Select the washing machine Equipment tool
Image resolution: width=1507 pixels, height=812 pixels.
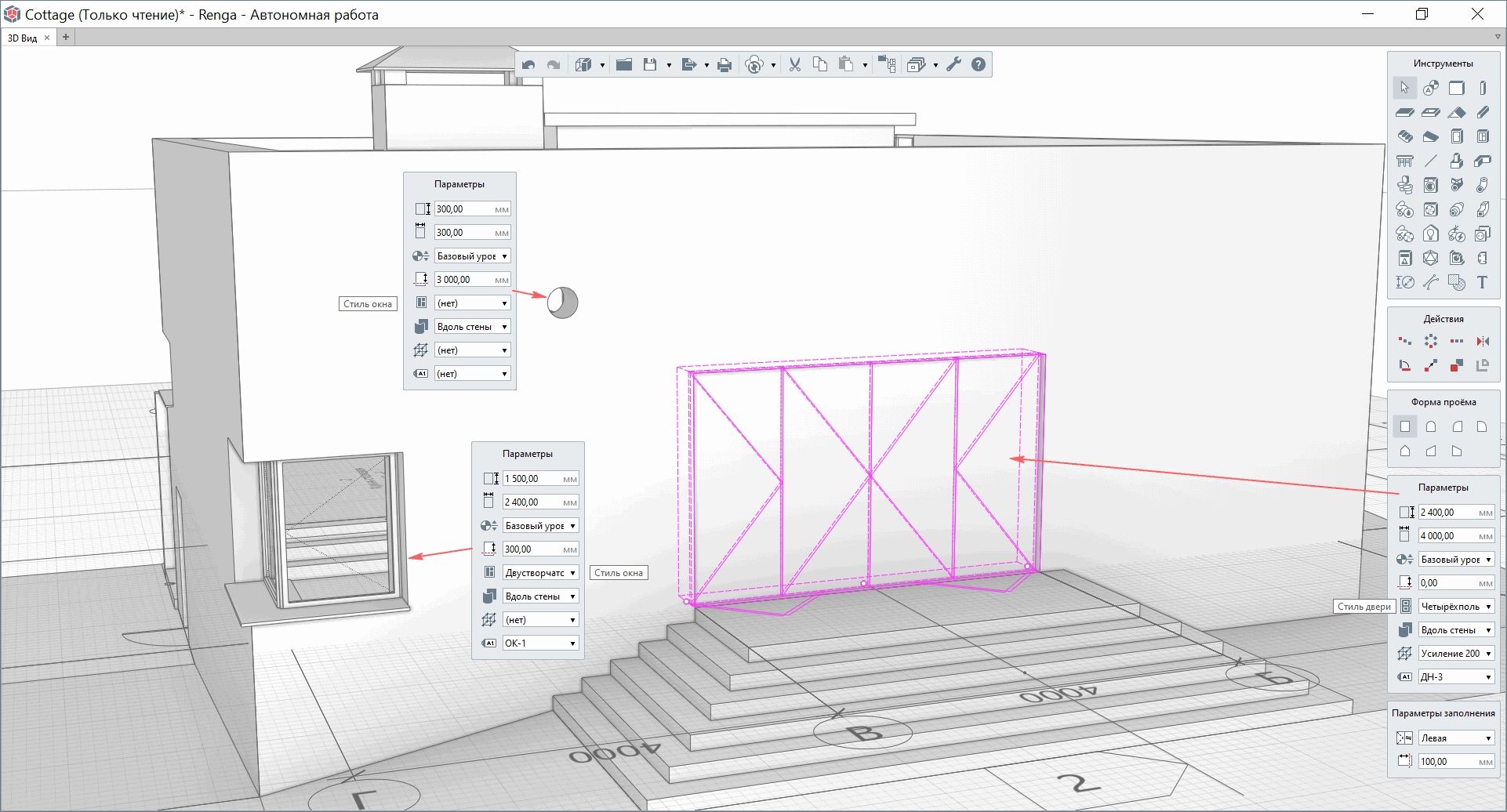(x=1430, y=185)
